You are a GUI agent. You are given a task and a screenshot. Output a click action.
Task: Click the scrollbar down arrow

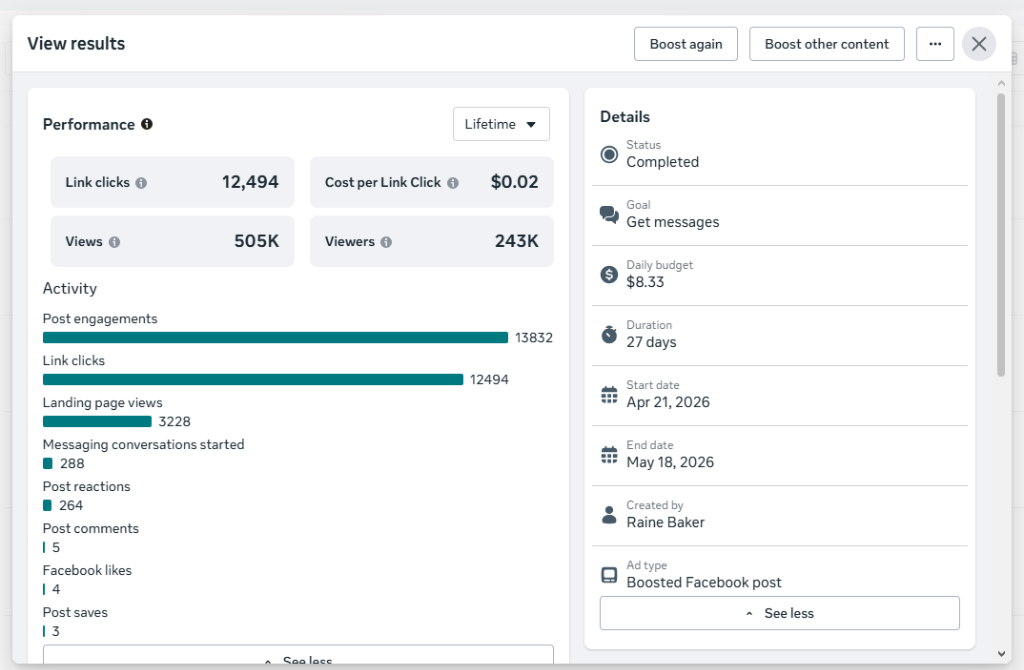click(1001, 654)
